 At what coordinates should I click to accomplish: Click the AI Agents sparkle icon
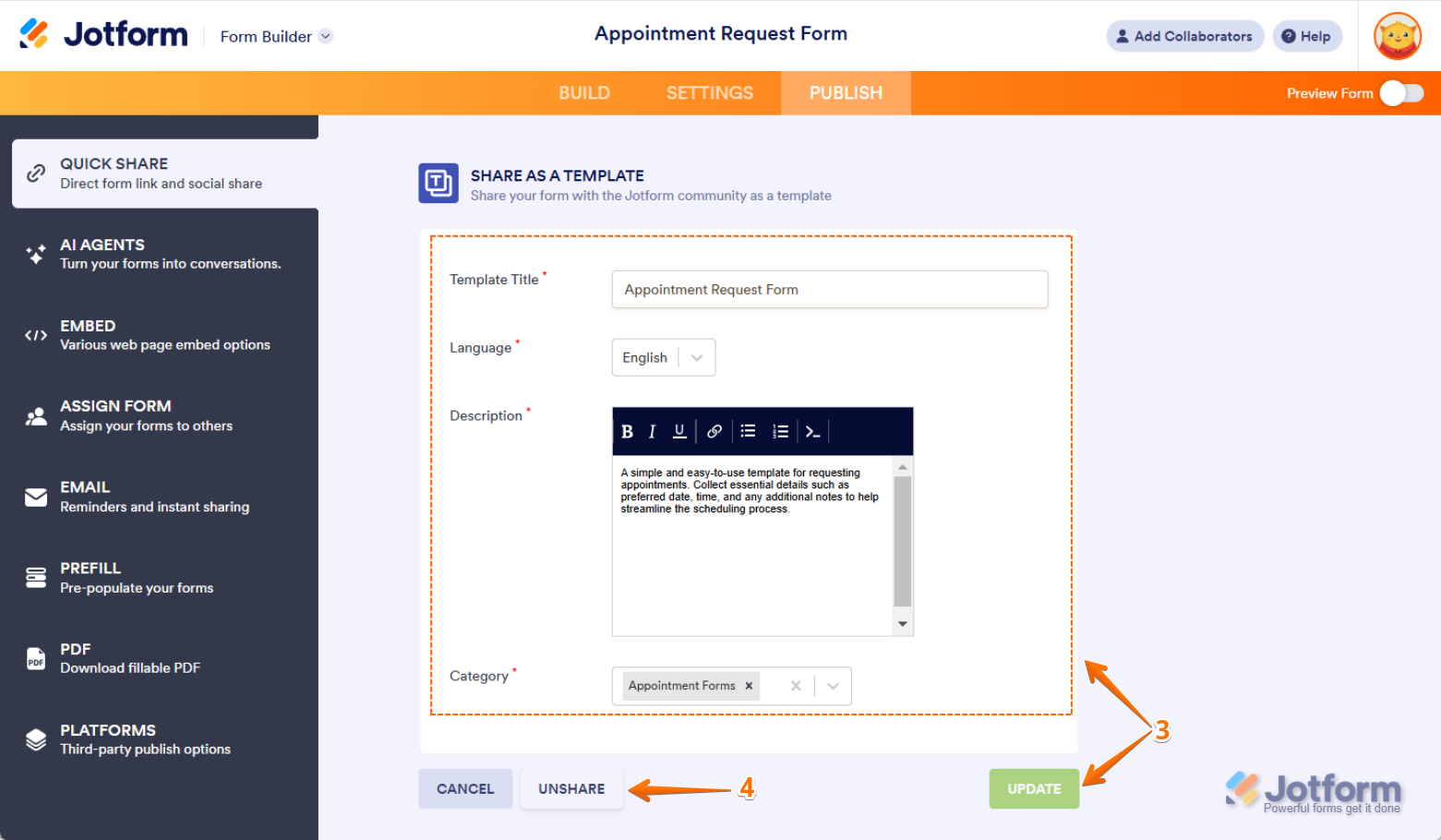[36, 254]
